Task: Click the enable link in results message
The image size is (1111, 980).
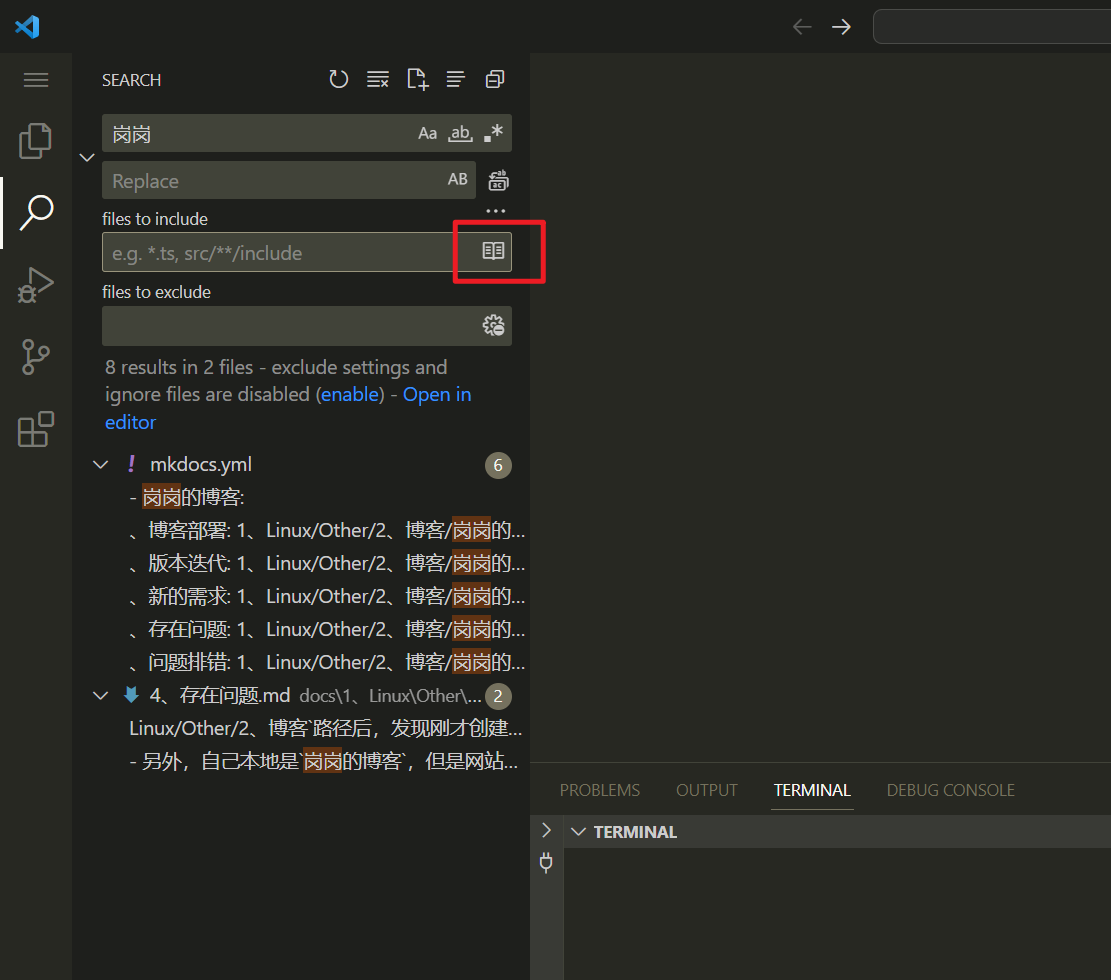Action: [x=352, y=395]
